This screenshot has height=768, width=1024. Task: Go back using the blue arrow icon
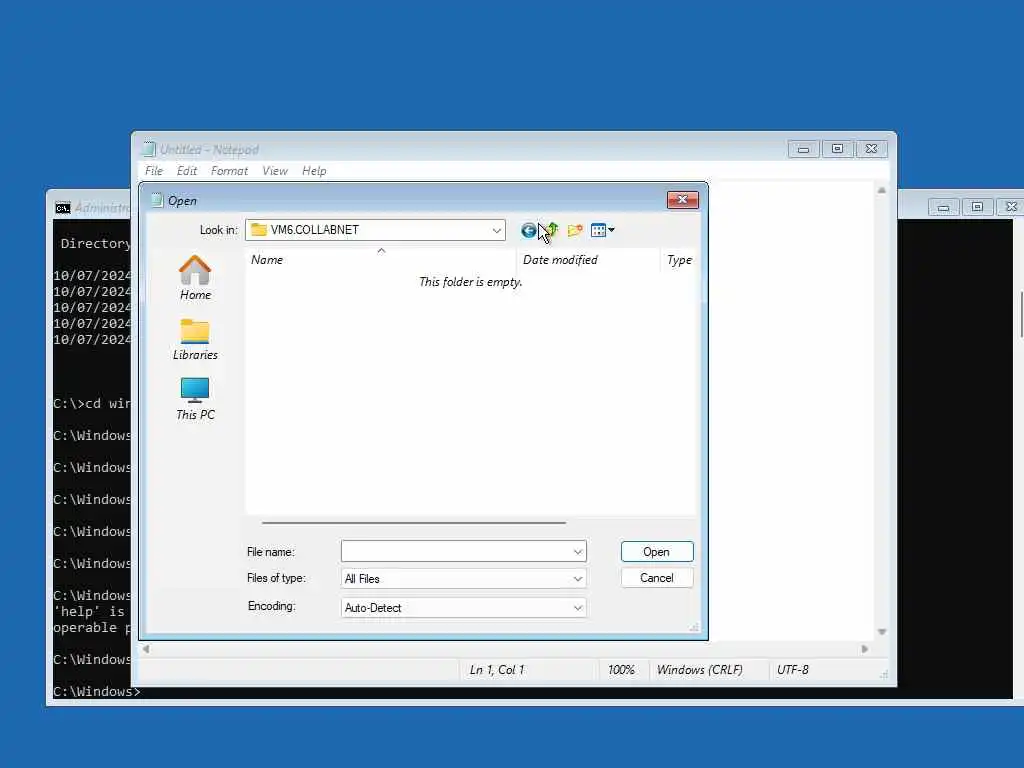tap(528, 231)
